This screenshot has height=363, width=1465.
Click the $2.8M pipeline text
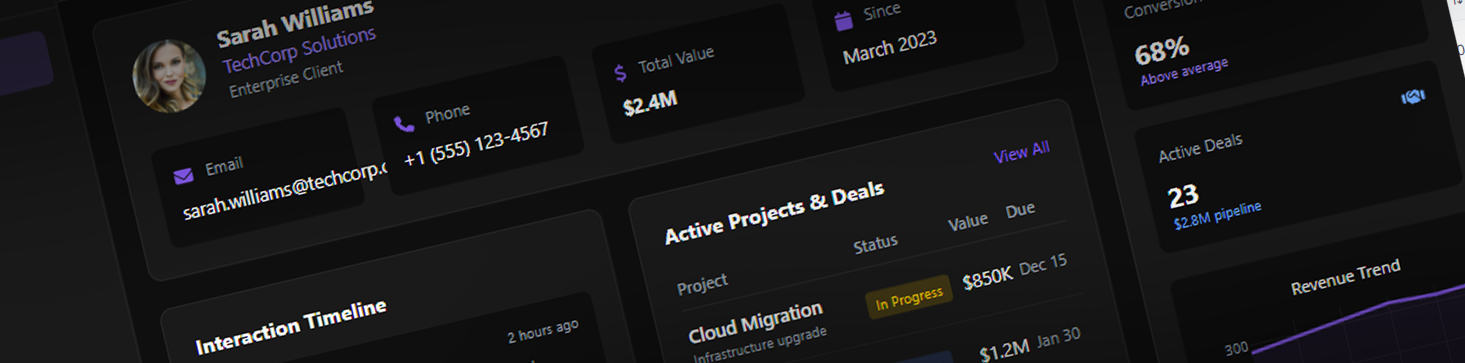(x=1217, y=214)
